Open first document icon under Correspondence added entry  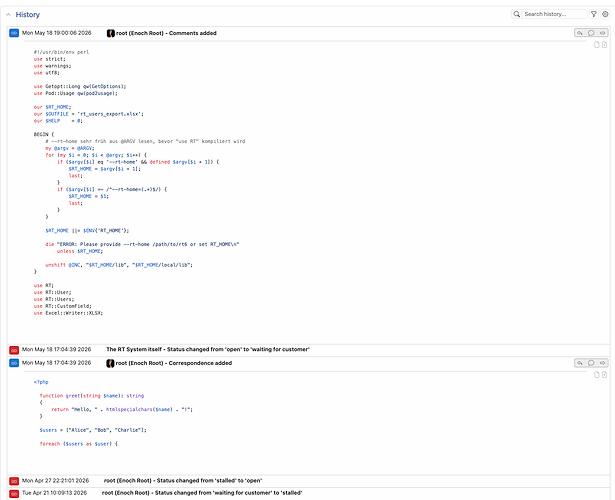coord(597,375)
